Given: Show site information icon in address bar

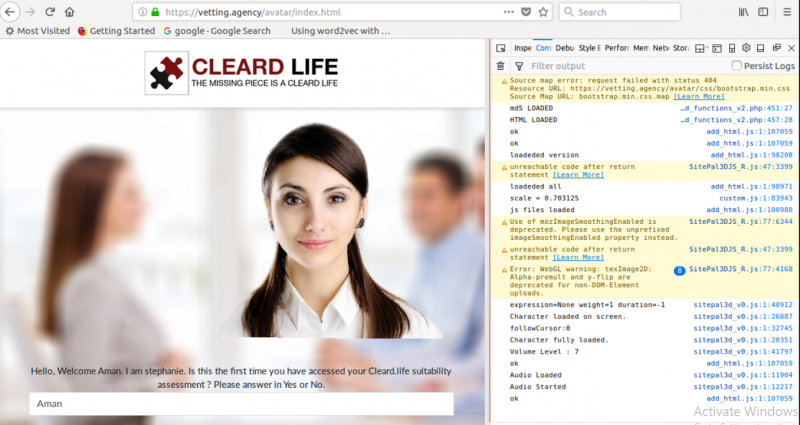Looking at the screenshot, I should click(x=143, y=12).
